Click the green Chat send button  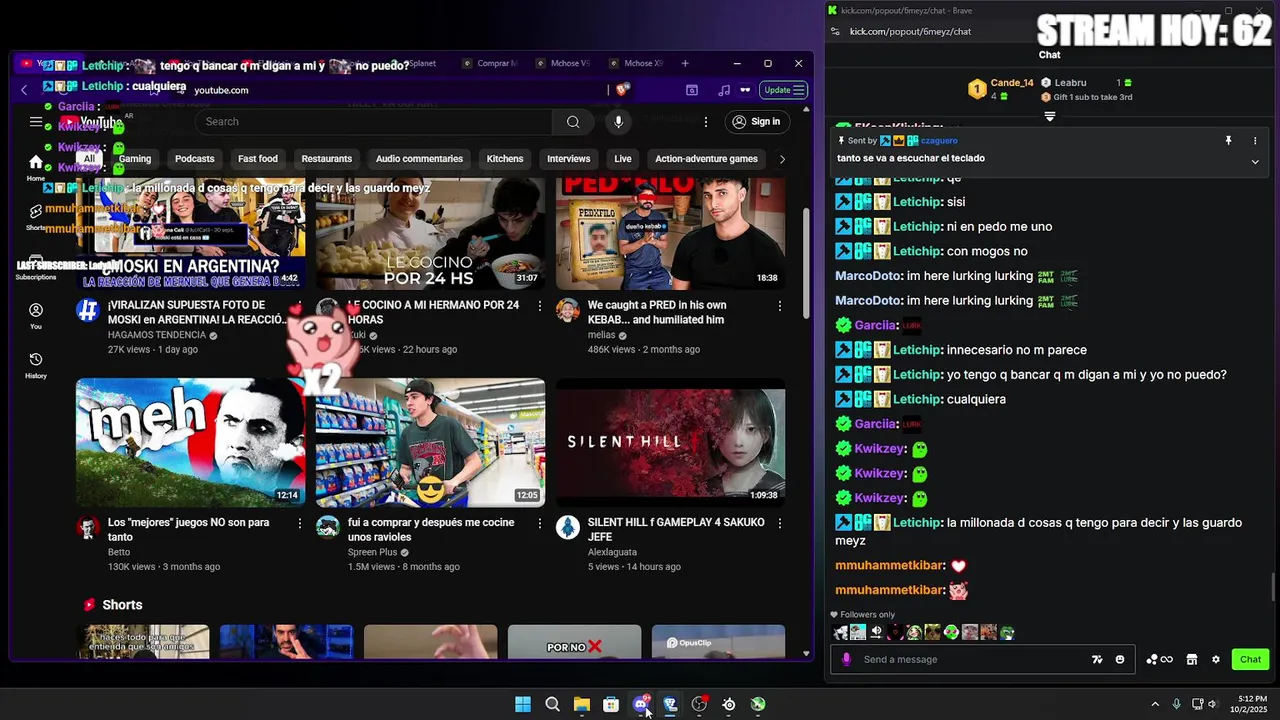[x=1251, y=660]
